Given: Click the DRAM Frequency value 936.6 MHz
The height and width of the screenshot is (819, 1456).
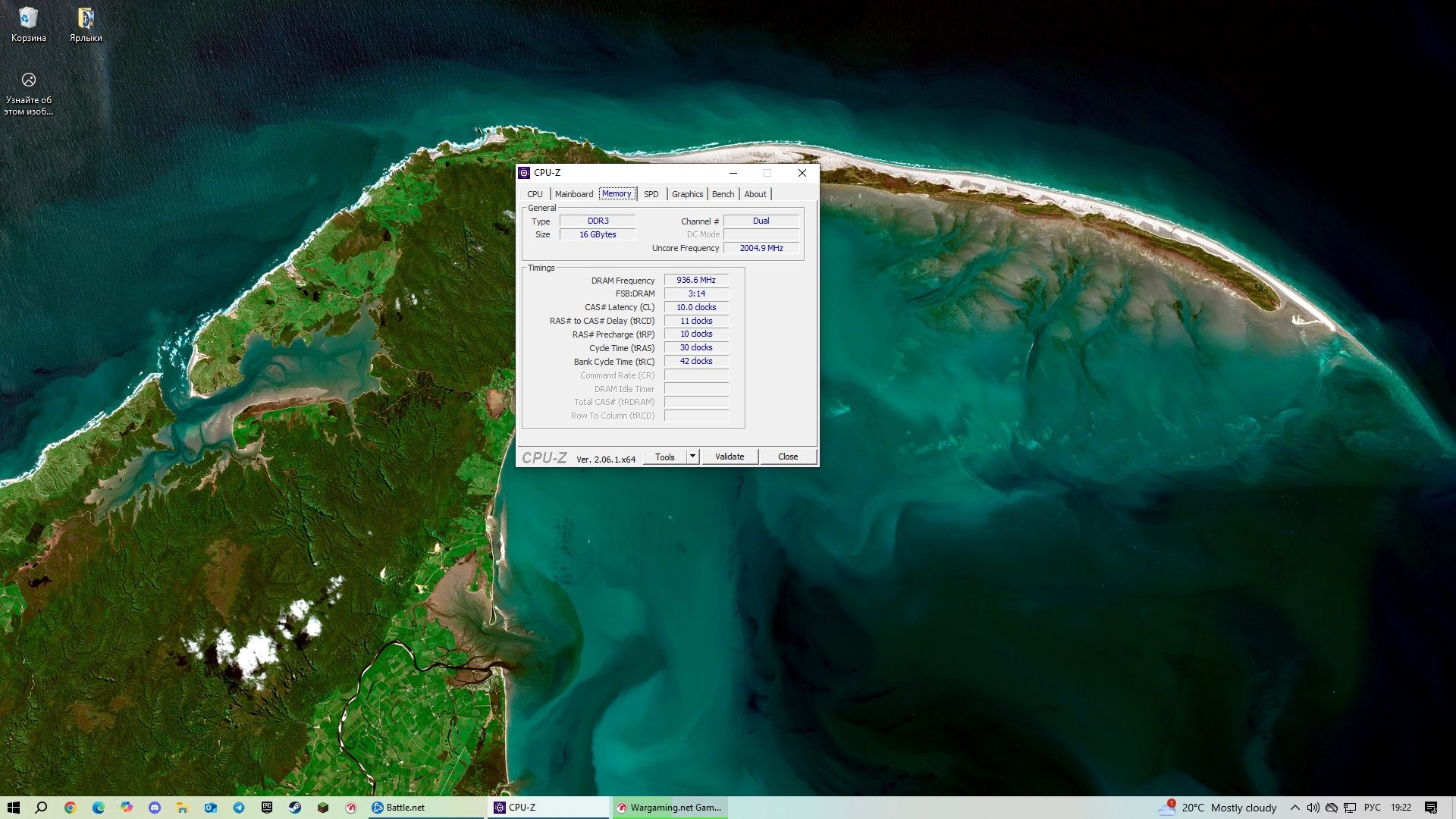Looking at the screenshot, I should pyautogui.click(x=696, y=280).
